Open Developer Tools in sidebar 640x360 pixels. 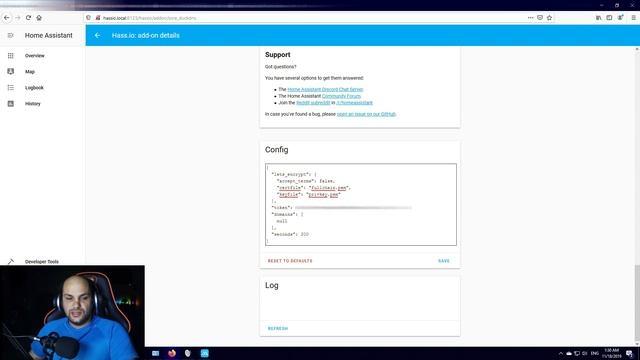42,262
